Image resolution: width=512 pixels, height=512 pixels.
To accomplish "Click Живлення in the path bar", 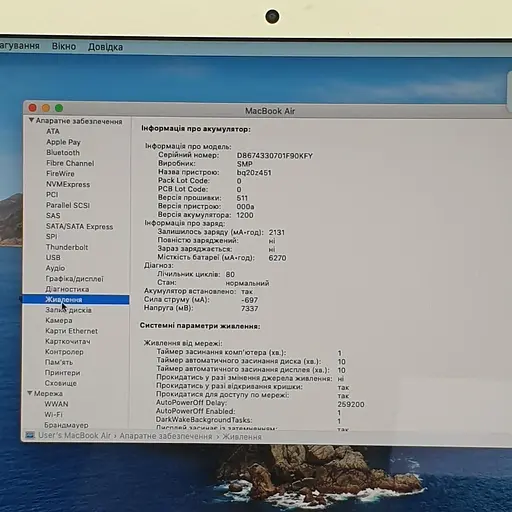I will [x=242, y=437].
